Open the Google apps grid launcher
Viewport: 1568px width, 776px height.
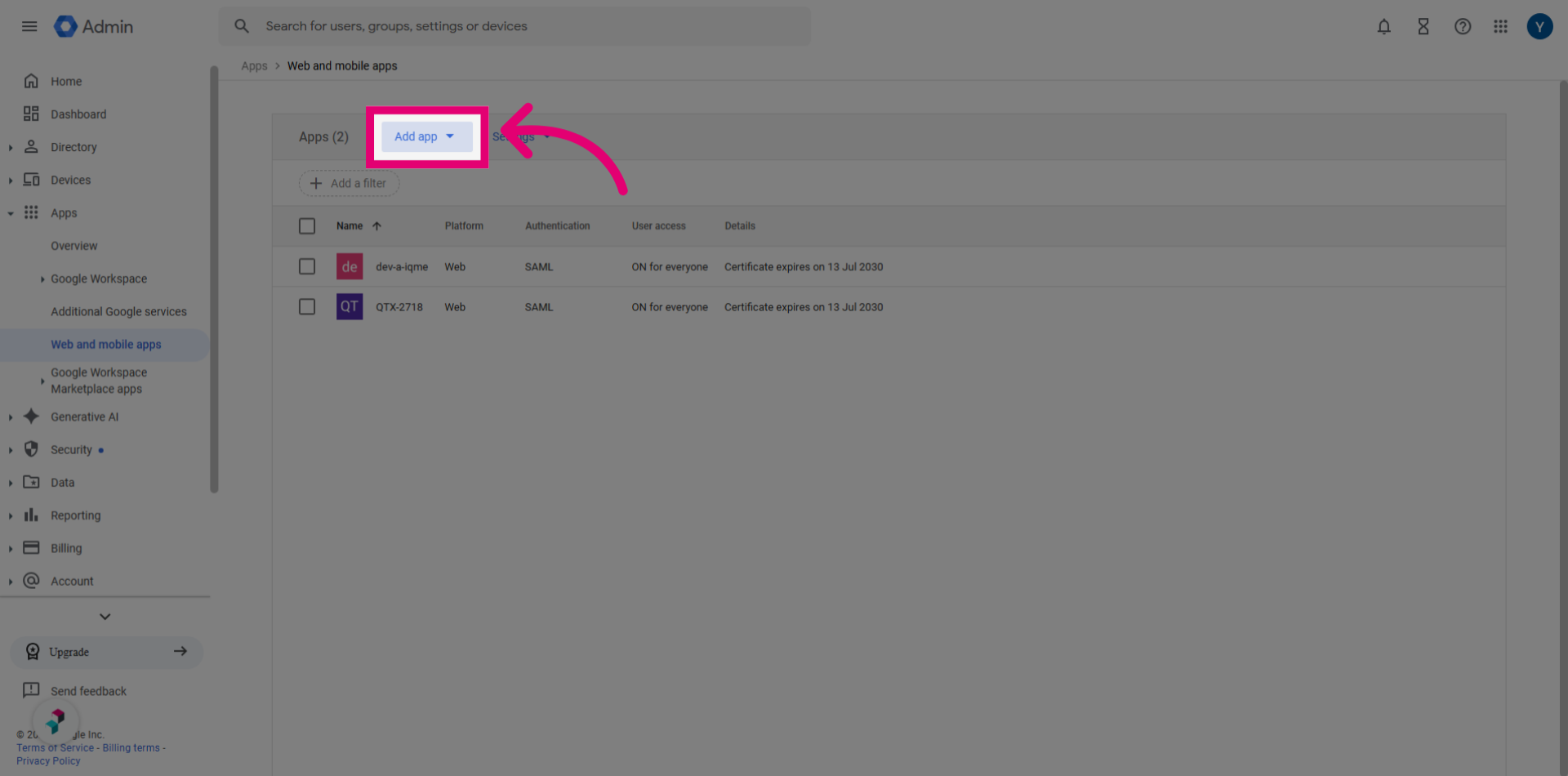tap(1501, 27)
